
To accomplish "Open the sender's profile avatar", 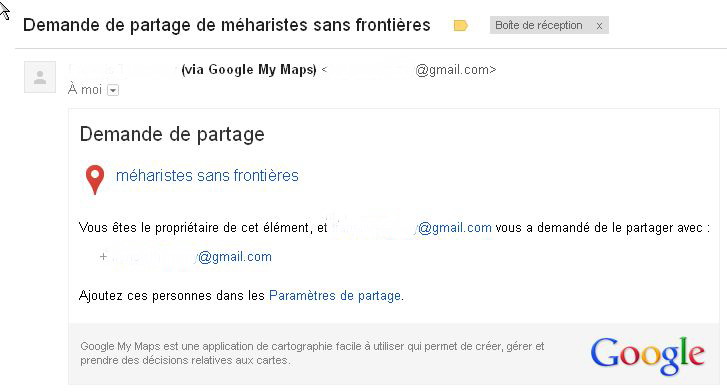I will click(40, 77).
